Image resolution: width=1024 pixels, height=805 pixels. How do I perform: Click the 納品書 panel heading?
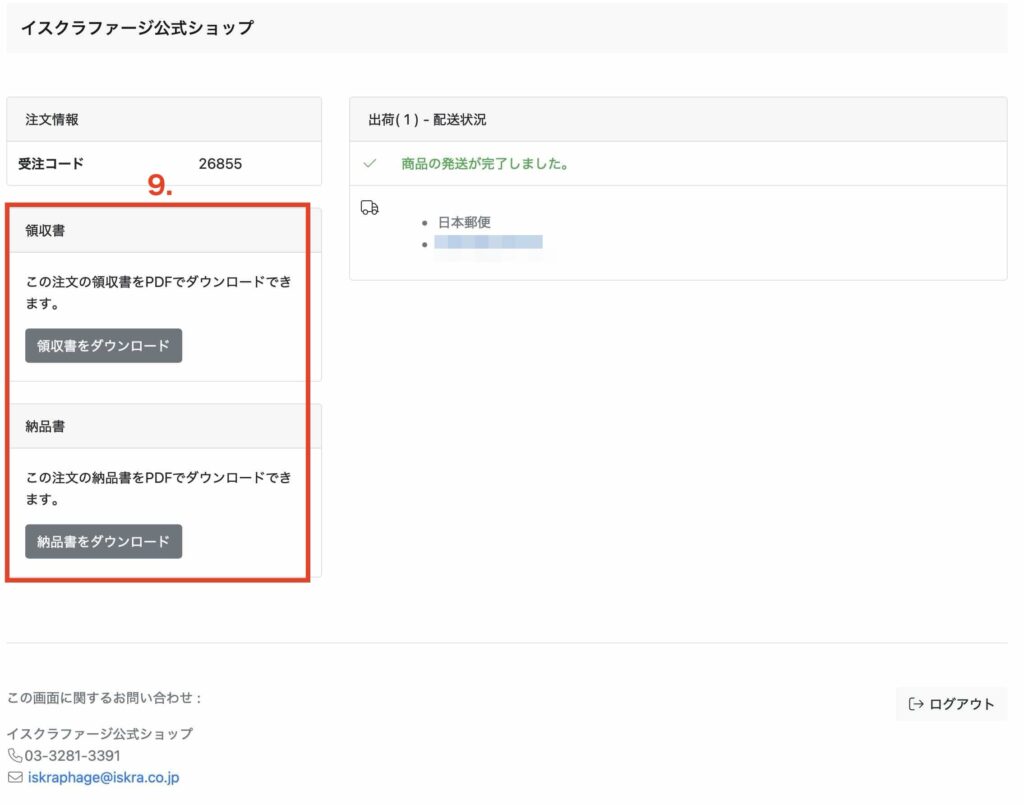coord(45,426)
